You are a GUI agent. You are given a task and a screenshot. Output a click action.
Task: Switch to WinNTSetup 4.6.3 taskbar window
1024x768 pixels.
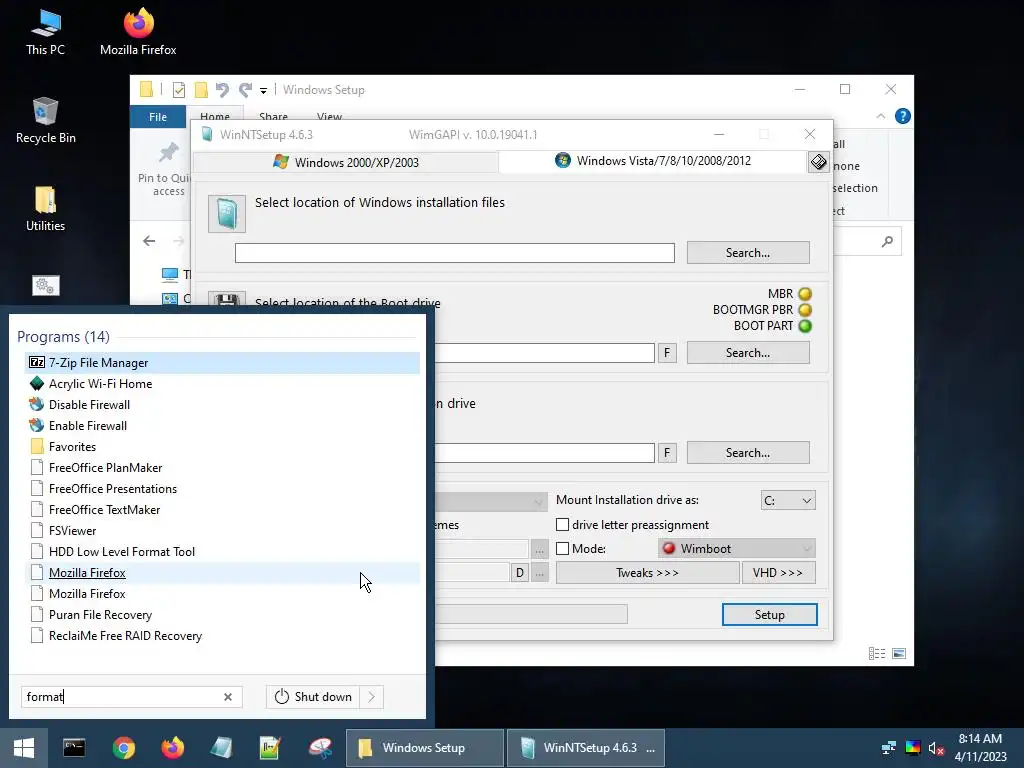pos(586,748)
